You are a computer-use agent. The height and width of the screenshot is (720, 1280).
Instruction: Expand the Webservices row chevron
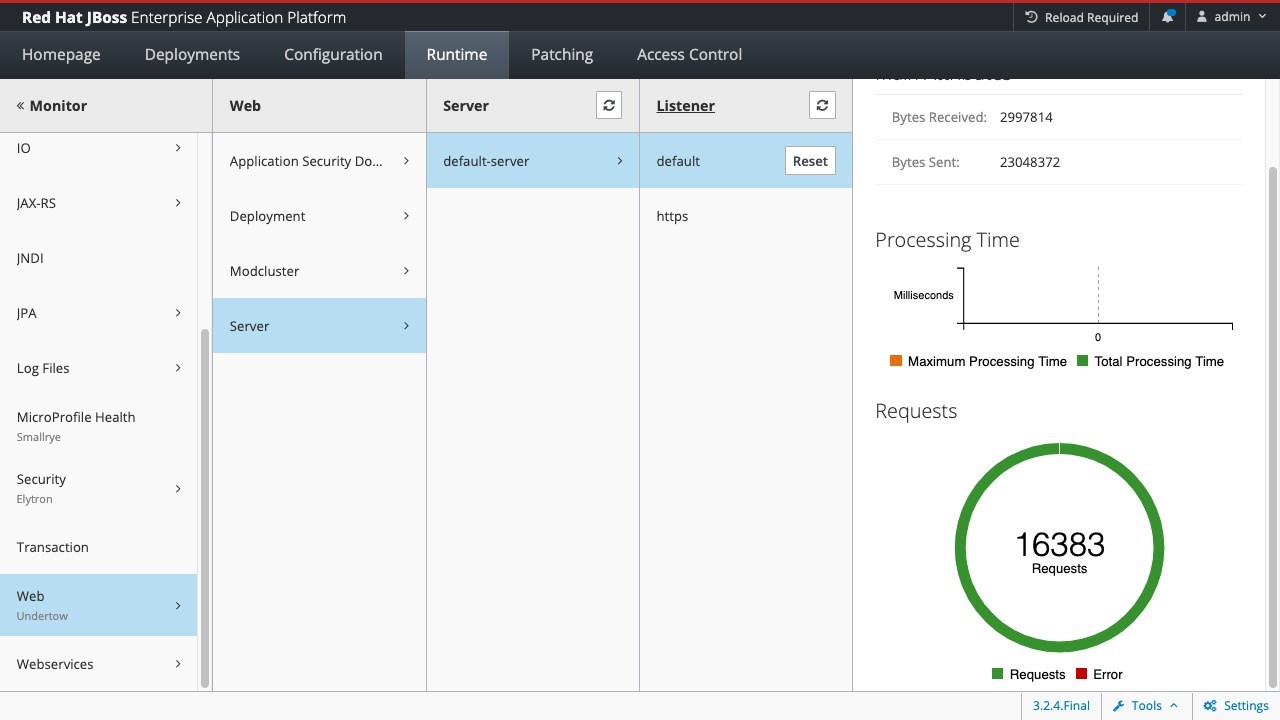coord(178,664)
